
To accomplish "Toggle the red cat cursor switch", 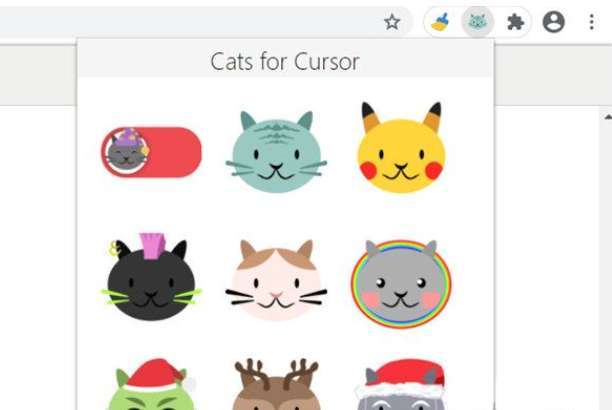I will coord(151,152).
